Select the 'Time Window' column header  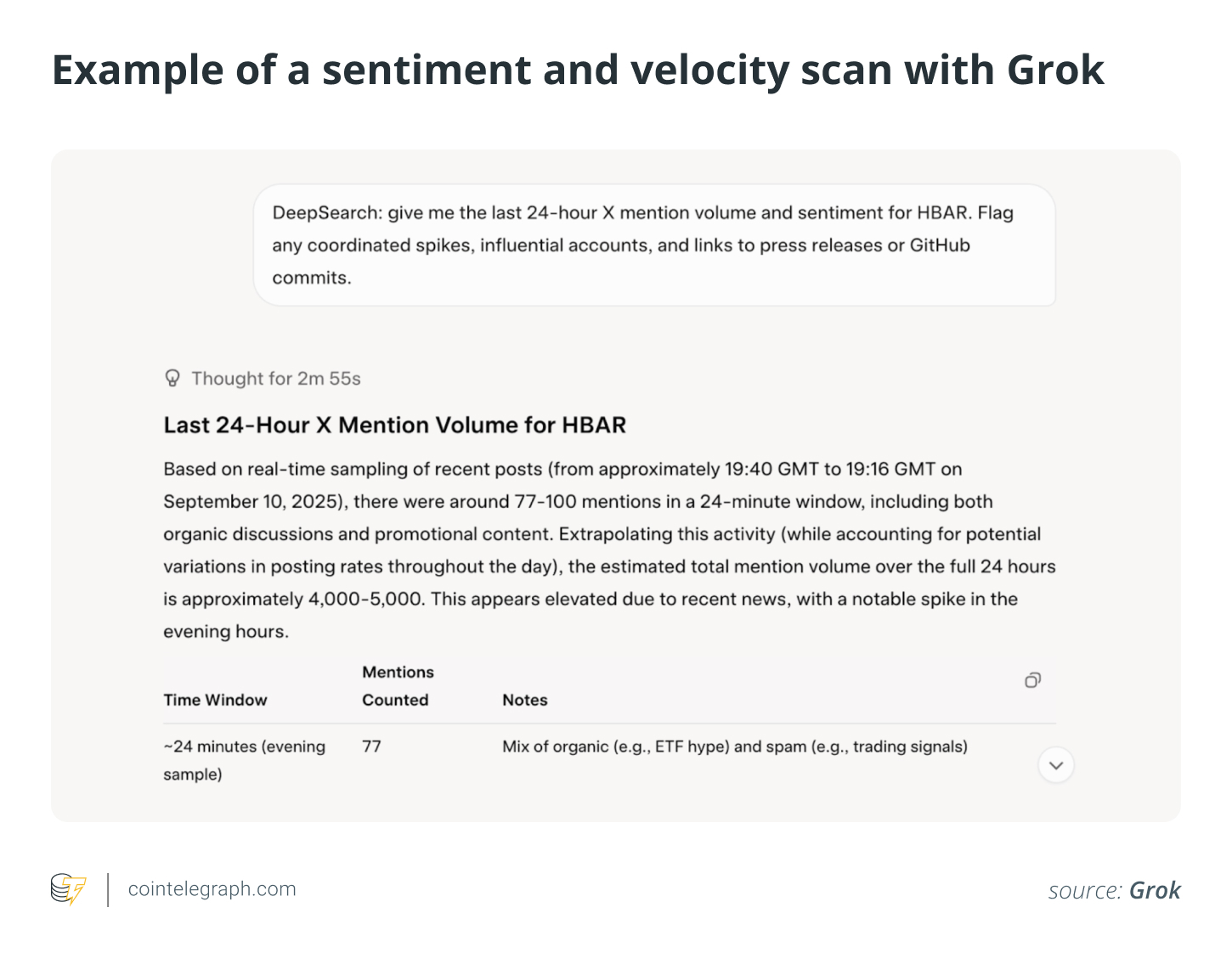click(215, 699)
